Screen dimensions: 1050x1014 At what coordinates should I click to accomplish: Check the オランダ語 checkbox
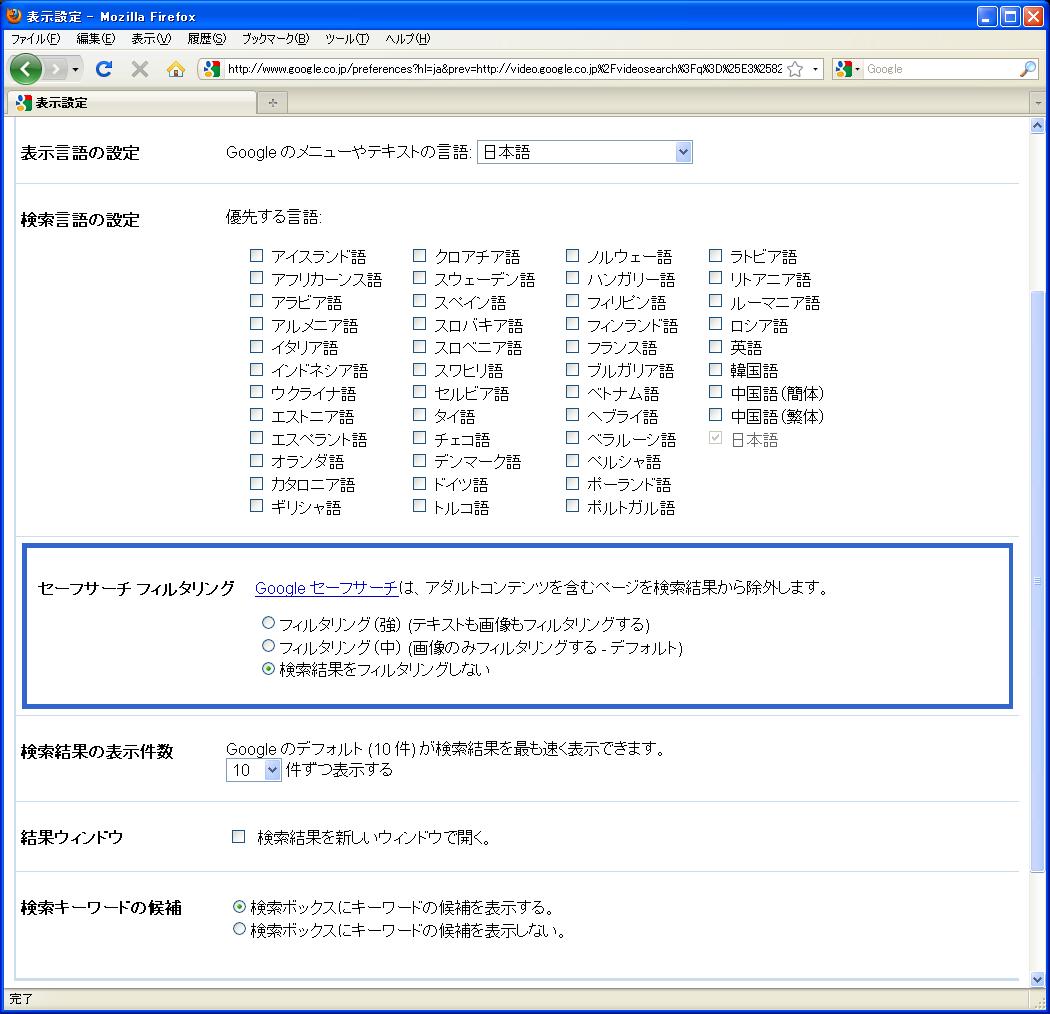pyautogui.click(x=256, y=460)
